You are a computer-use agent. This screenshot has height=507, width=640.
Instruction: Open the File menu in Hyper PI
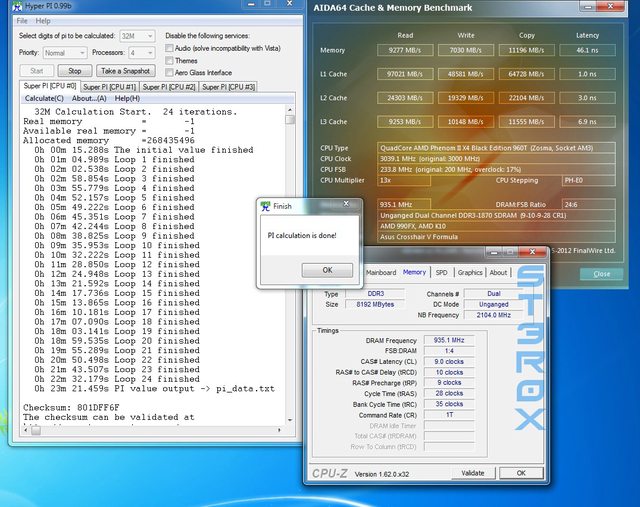click(x=22, y=21)
